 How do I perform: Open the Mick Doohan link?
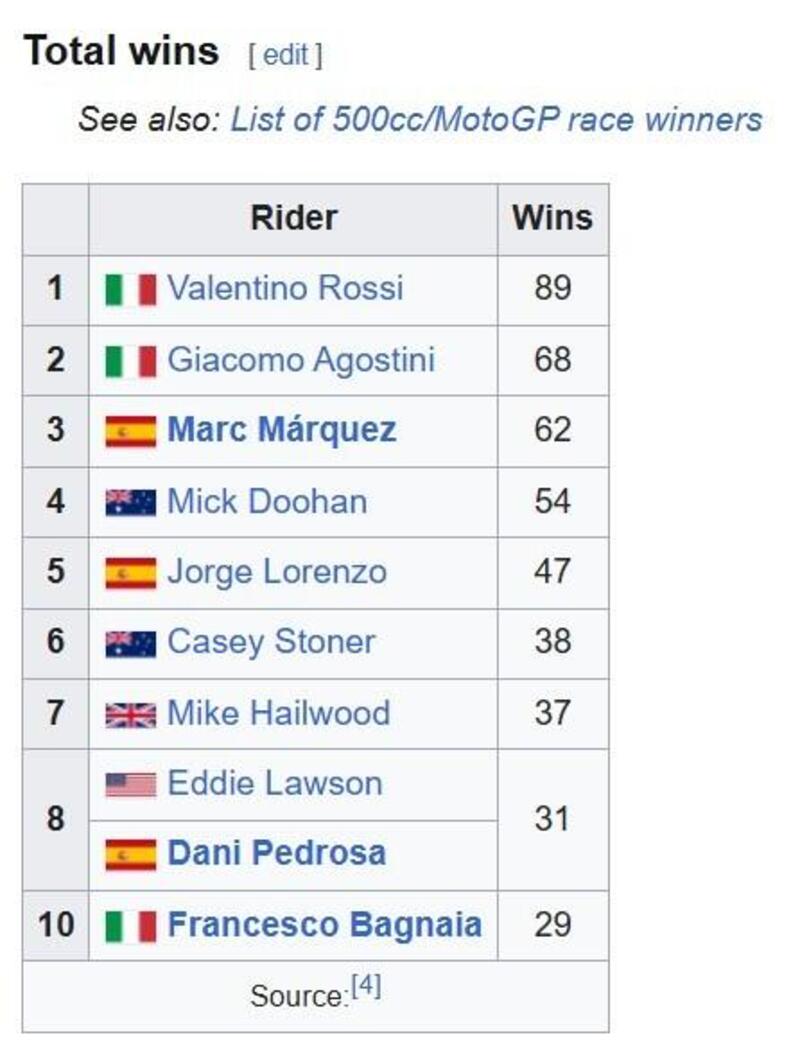tap(267, 502)
